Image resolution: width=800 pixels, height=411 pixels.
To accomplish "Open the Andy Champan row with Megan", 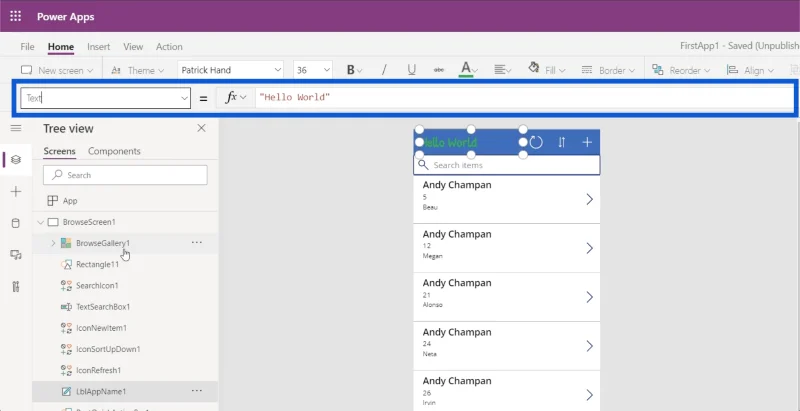I will click(x=507, y=248).
